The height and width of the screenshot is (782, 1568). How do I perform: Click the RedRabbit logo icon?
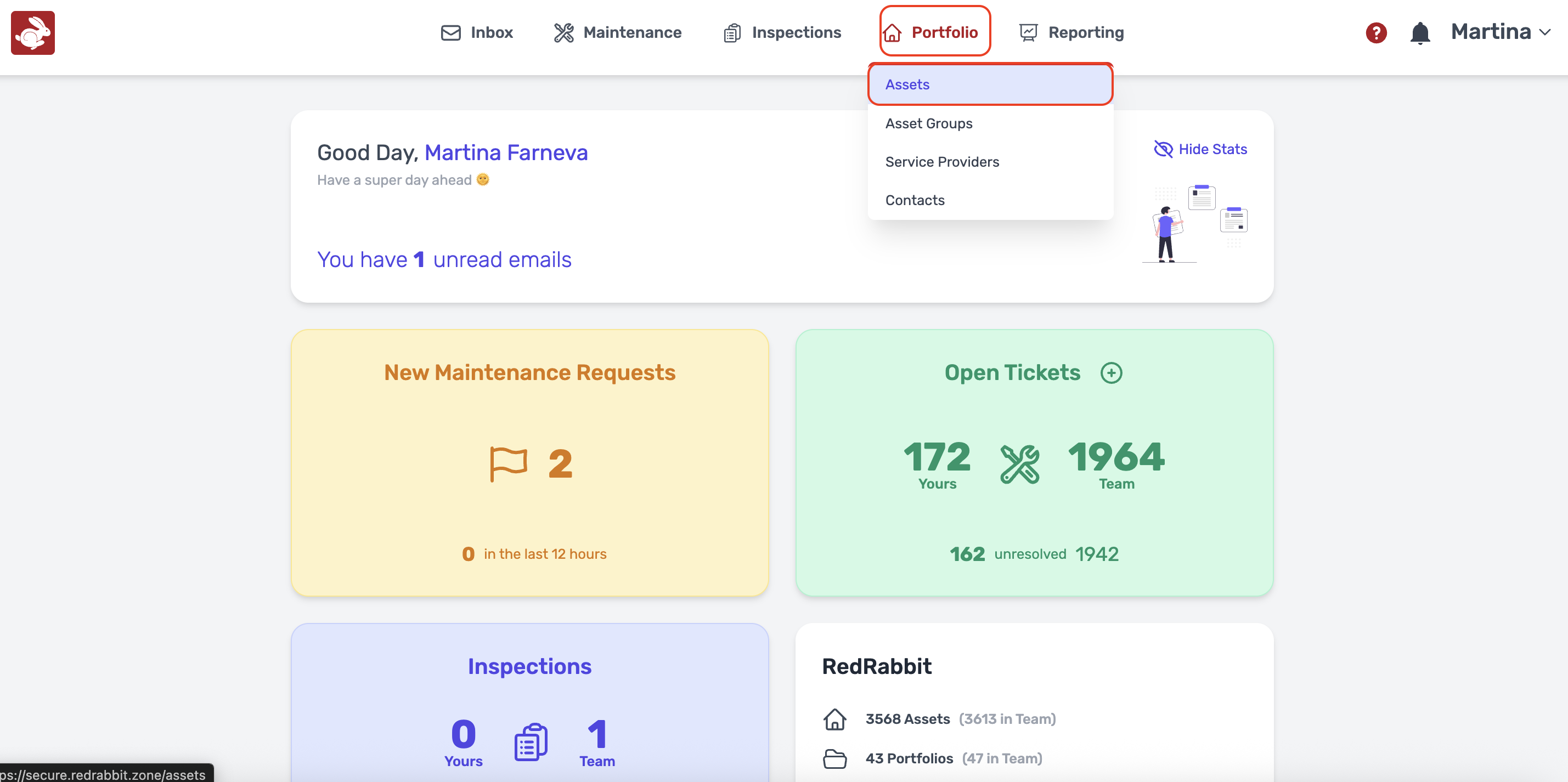33,33
